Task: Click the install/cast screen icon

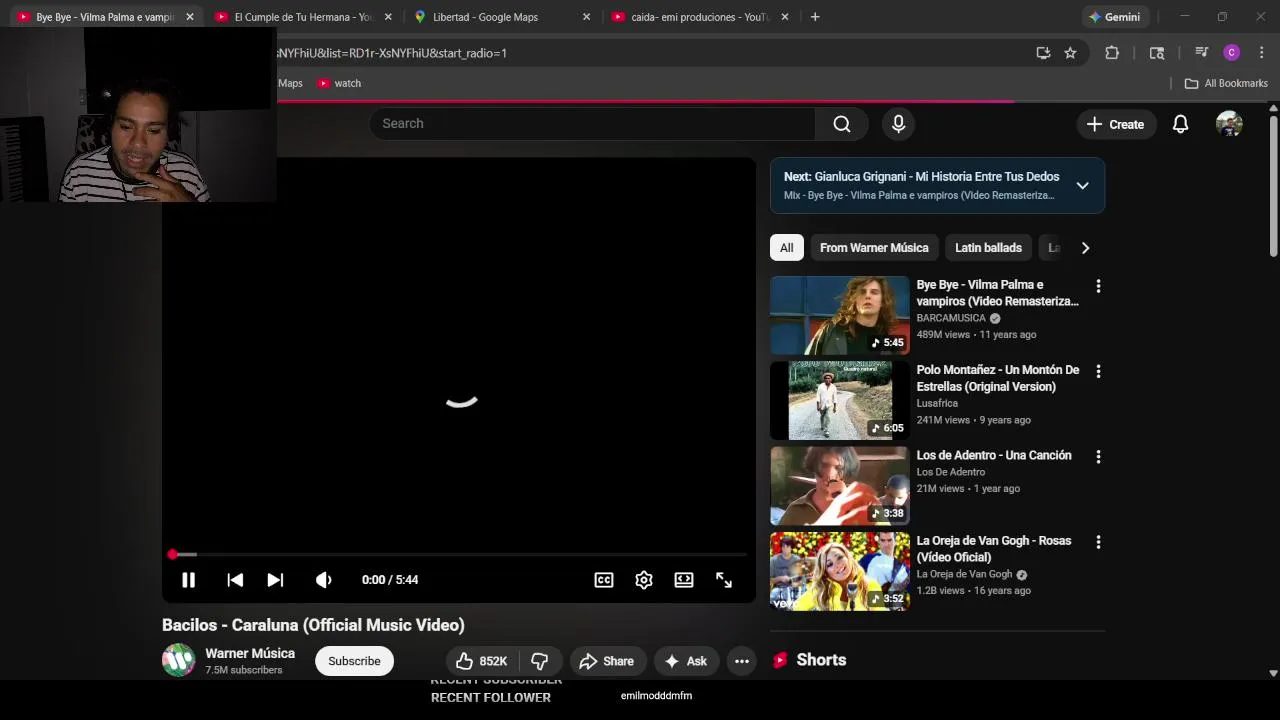Action: point(1043,53)
